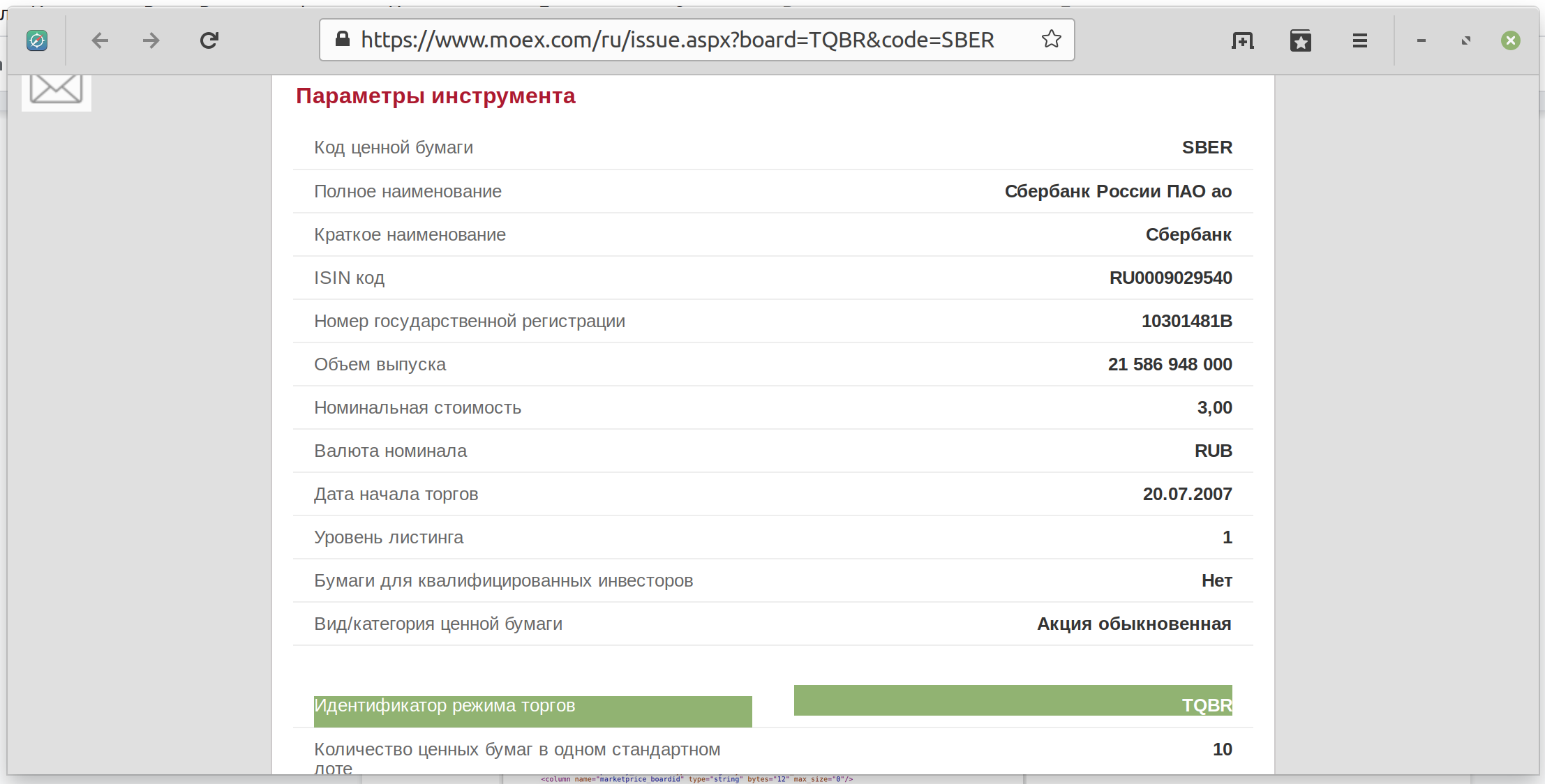
Task: Click the browser logo icon beside the toolbar
Action: pyautogui.click(x=36, y=40)
